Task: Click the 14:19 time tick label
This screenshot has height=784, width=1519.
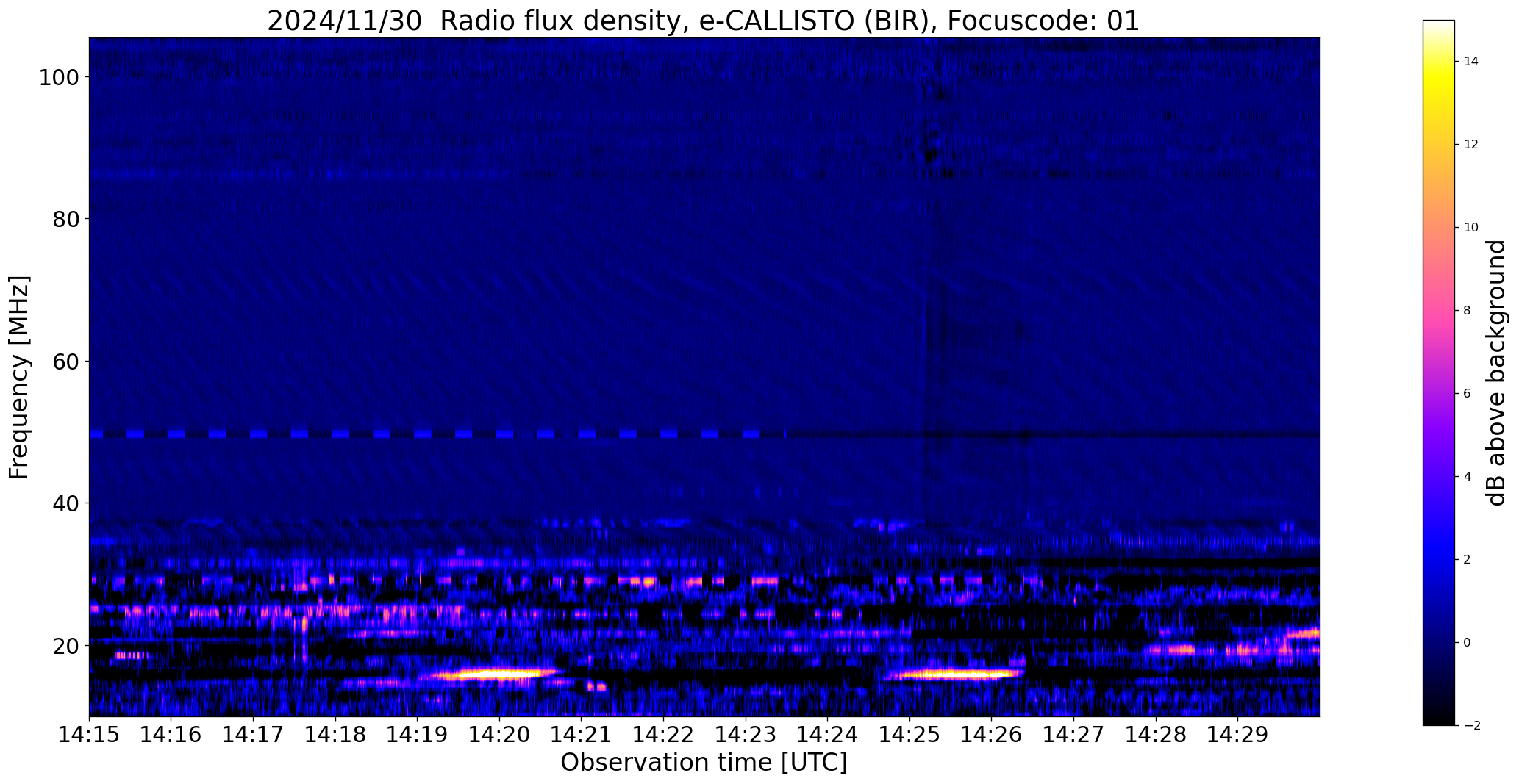Action: point(417,735)
